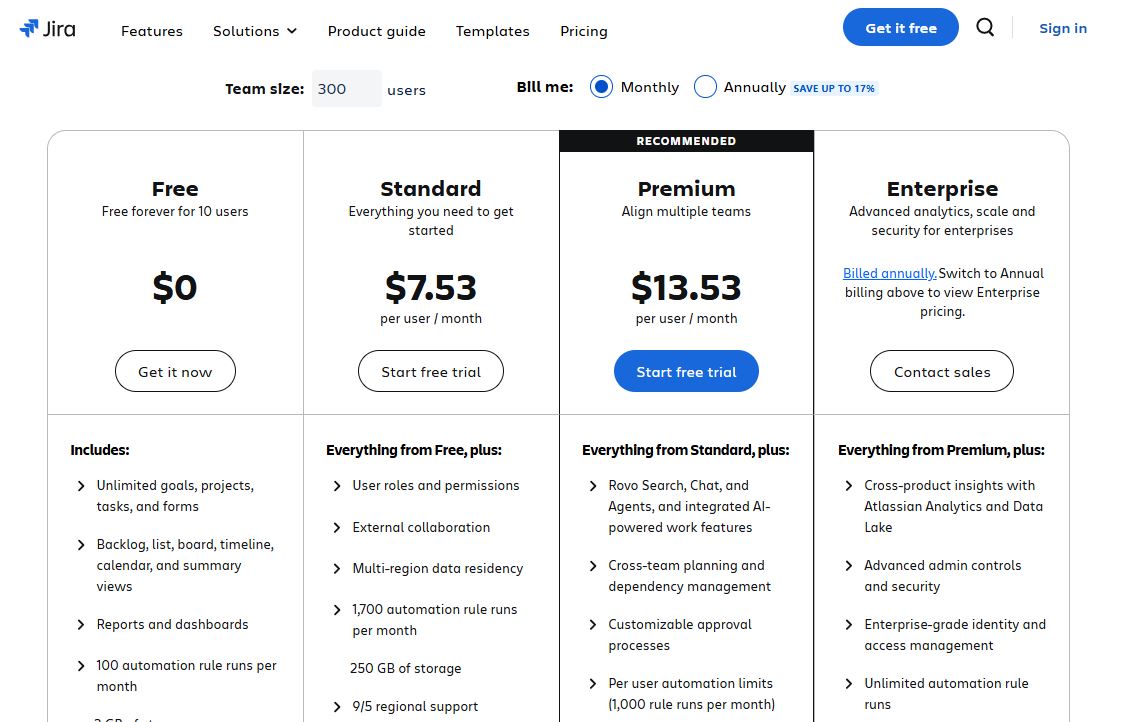Open the Solutions dropdown menu
This screenshot has width=1134, height=722.
pyautogui.click(x=254, y=31)
